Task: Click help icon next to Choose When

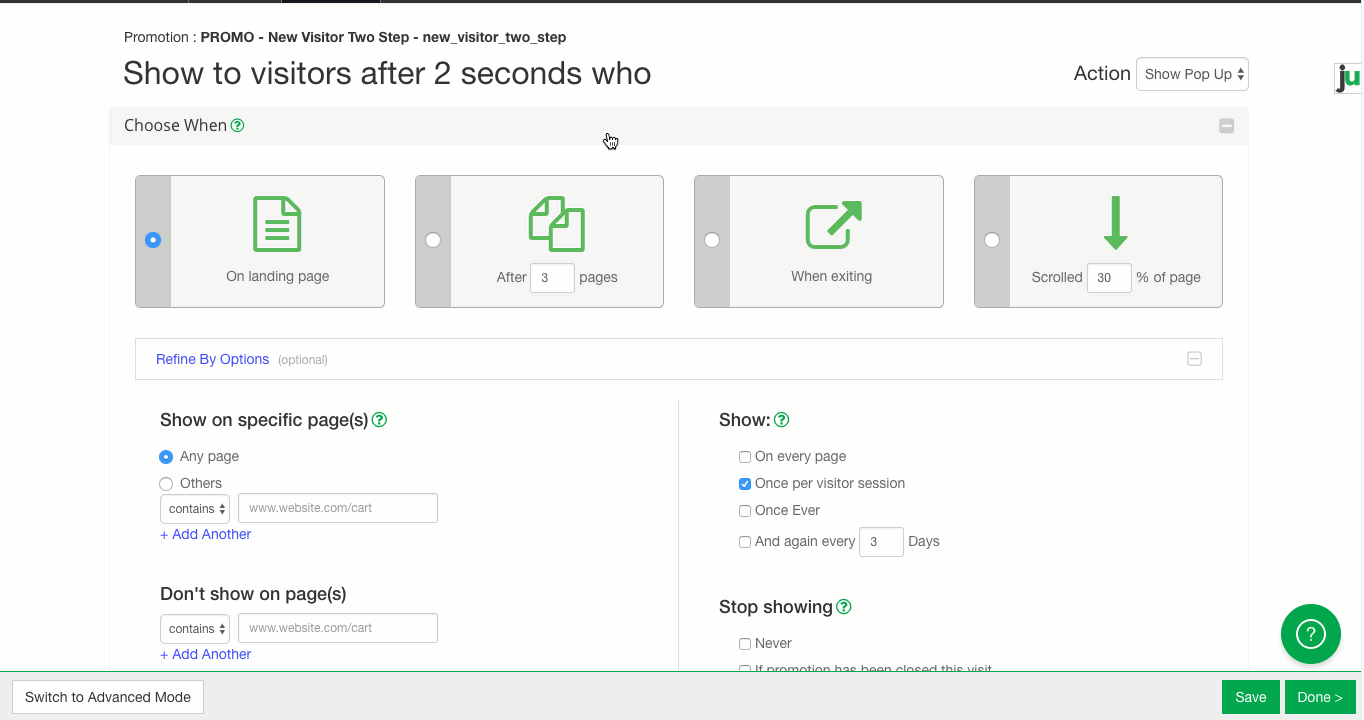Action: (x=237, y=126)
